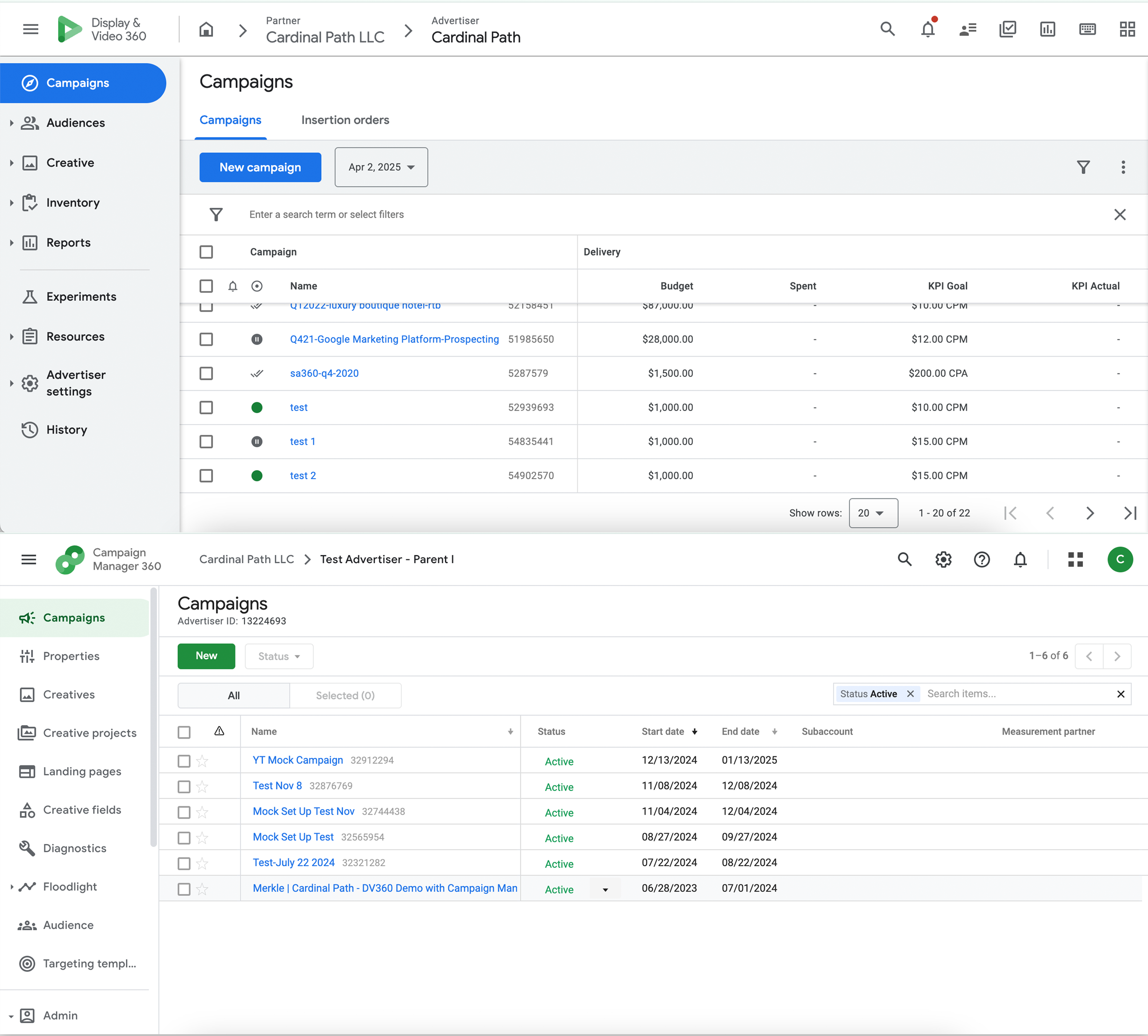Switch to the Selected (0) tab
Image resolution: width=1148 pixels, height=1036 pixels.
[345, 696]
